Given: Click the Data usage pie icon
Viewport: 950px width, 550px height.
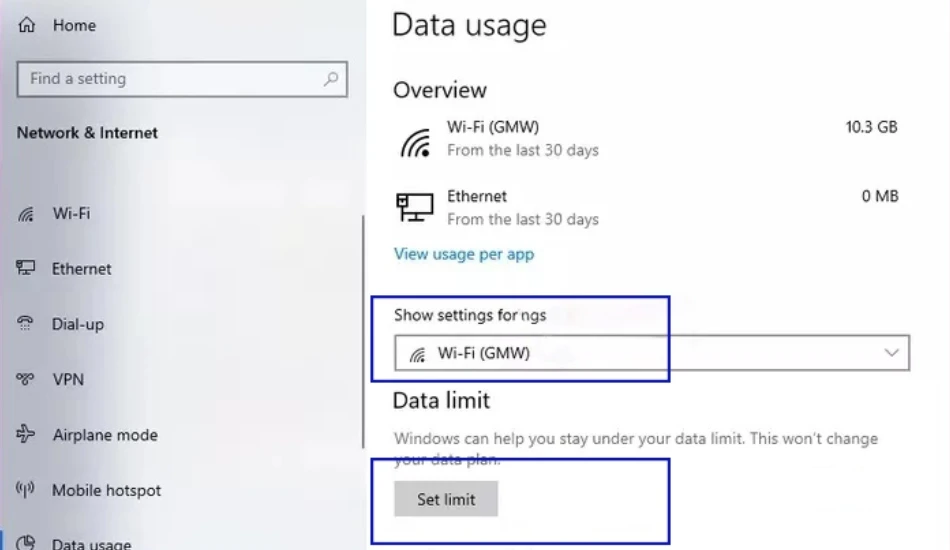Looking at the screenshot, I should (25, 543).
